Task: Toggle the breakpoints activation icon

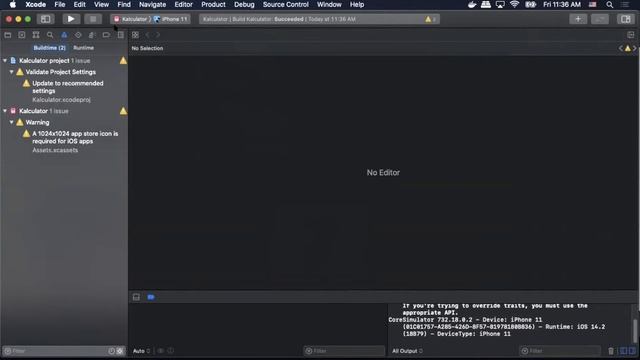Action: [x=151, y=297]
